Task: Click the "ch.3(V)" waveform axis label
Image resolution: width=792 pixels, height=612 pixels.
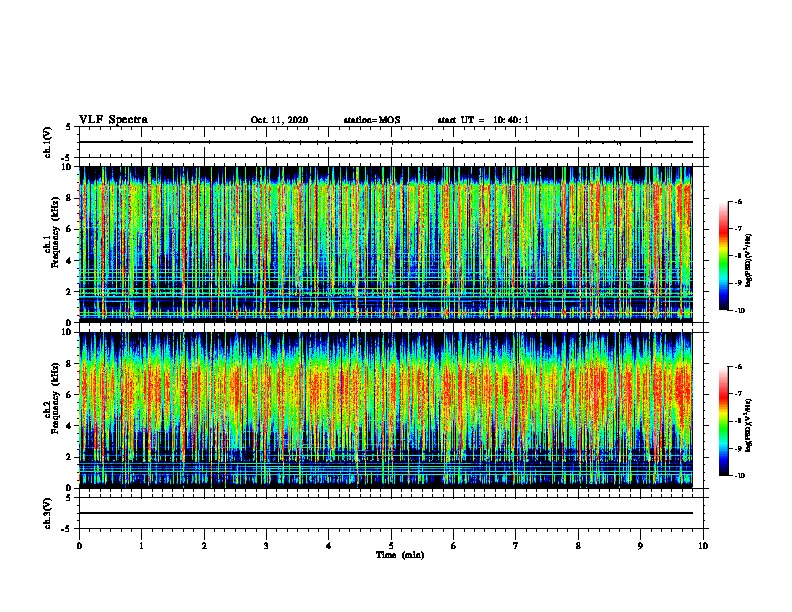Action: [x=48, y=513]
